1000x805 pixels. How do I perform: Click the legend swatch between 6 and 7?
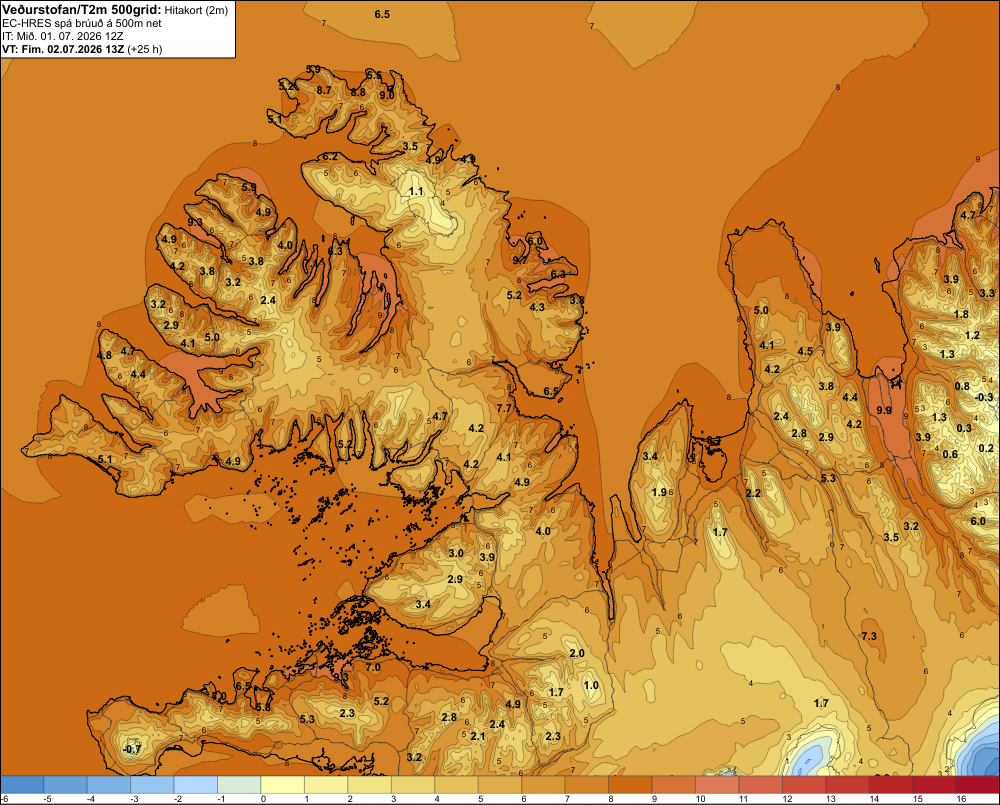[x=544, y=784]
